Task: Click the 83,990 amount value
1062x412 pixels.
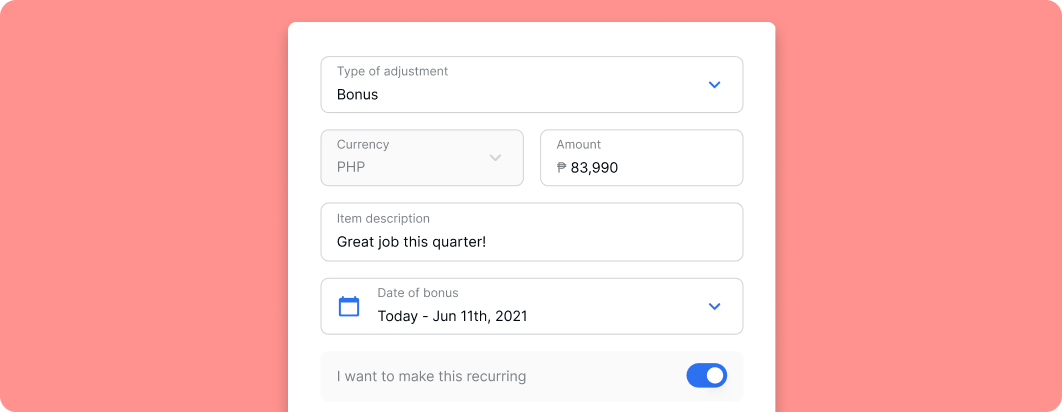Action: (594, 167)
